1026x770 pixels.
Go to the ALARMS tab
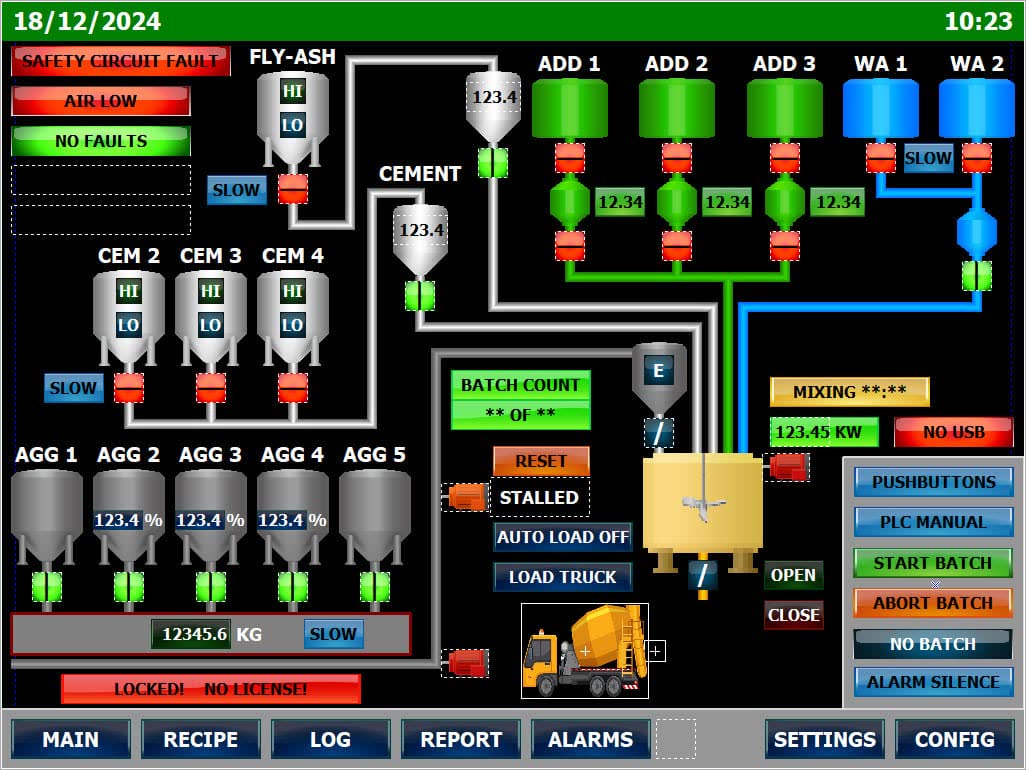point(590,739)
